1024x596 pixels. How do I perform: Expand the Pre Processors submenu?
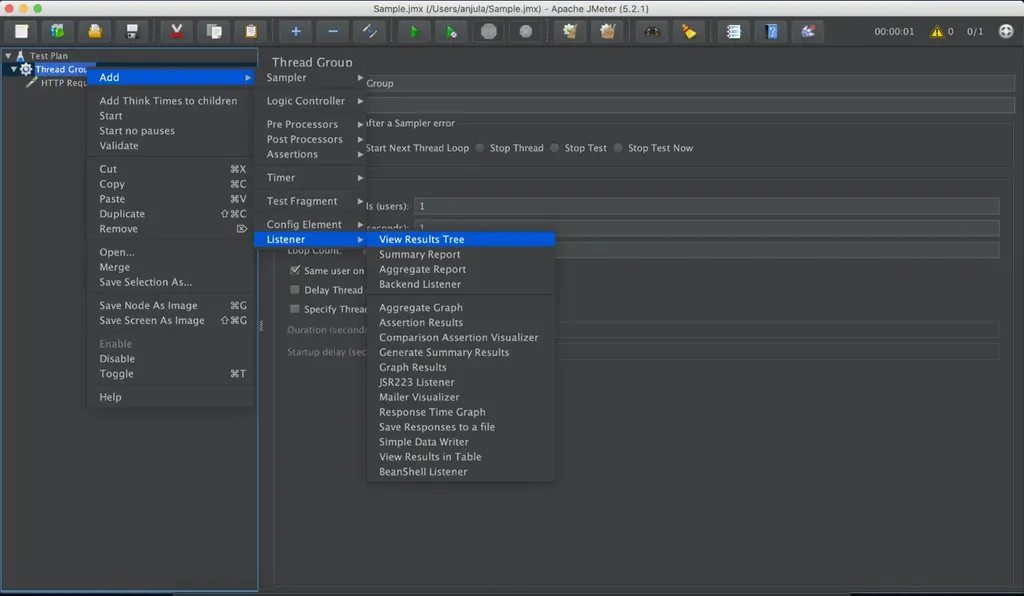[310, 124]
